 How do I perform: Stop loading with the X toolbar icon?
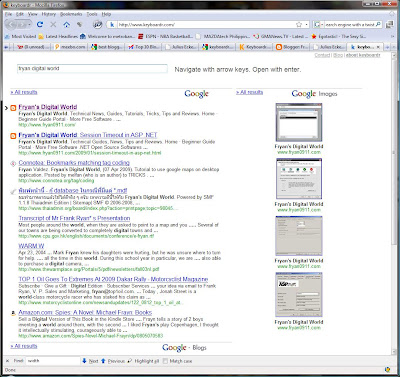(x=53, y=24)
